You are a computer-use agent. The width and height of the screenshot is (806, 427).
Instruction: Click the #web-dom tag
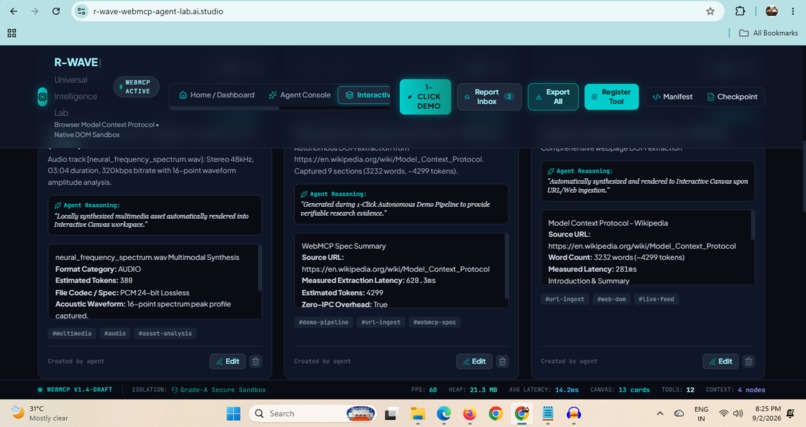click(611, 299)
